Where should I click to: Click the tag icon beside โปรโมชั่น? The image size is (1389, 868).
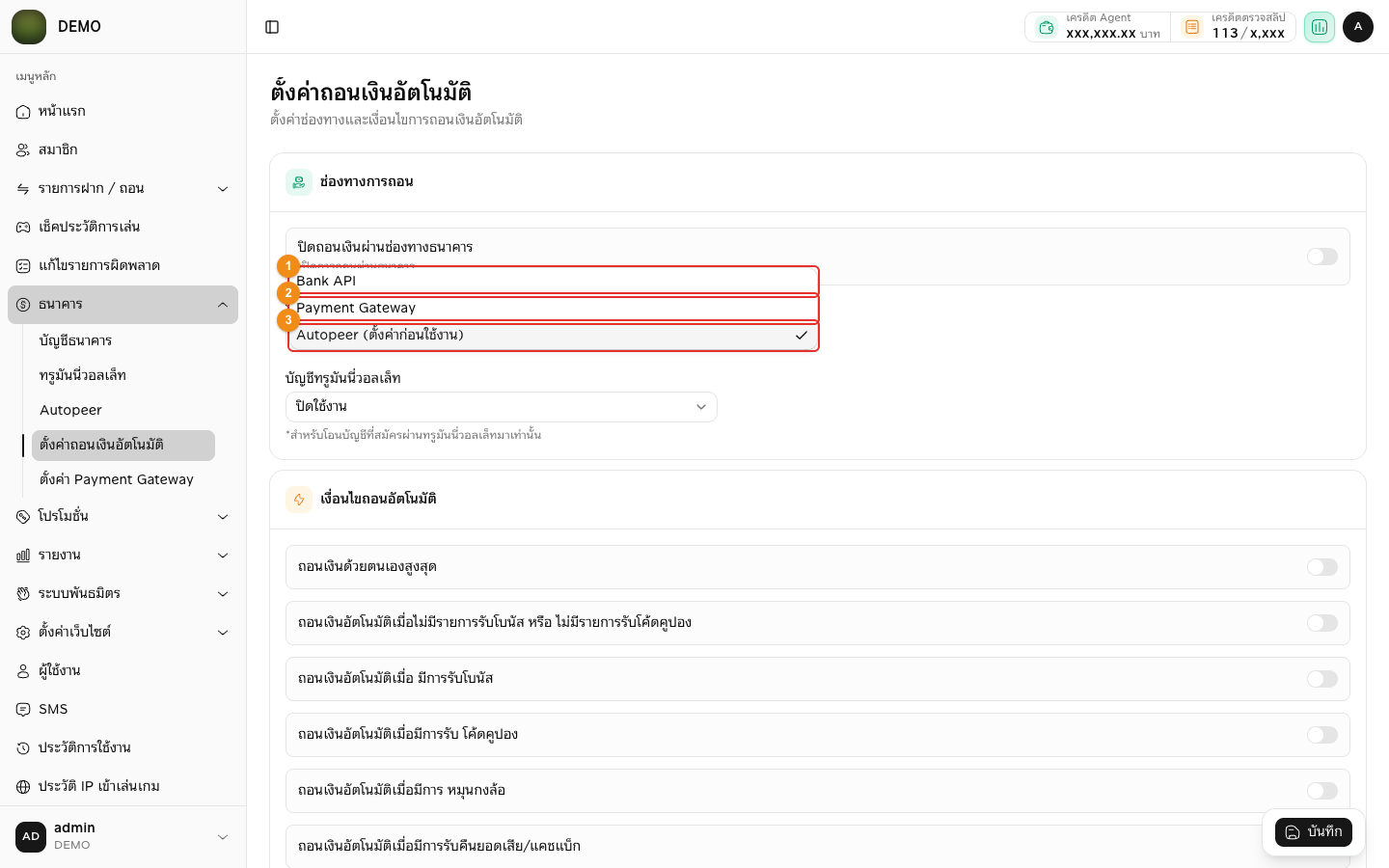pyautogui.click(x=23, y=517)
